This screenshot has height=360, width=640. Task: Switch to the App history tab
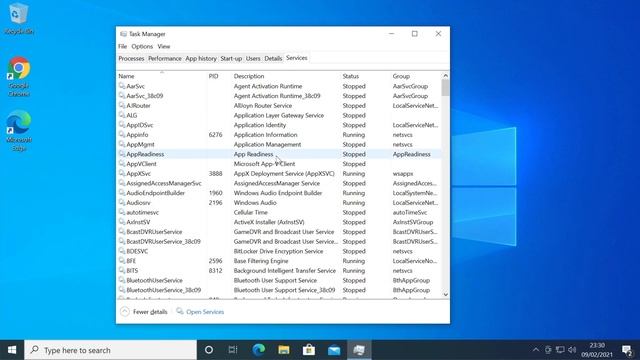[x=201, y=58]
